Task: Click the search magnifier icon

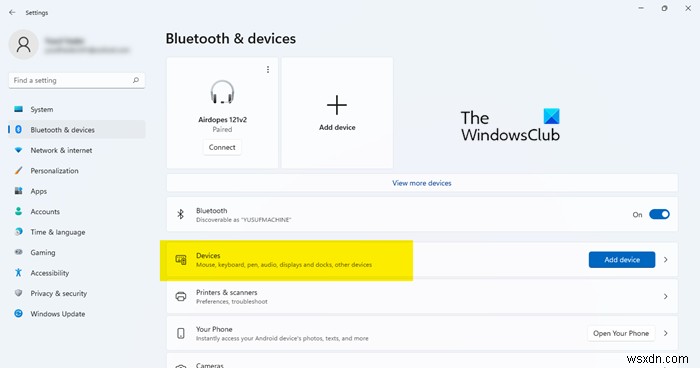Action: [136, 80]
